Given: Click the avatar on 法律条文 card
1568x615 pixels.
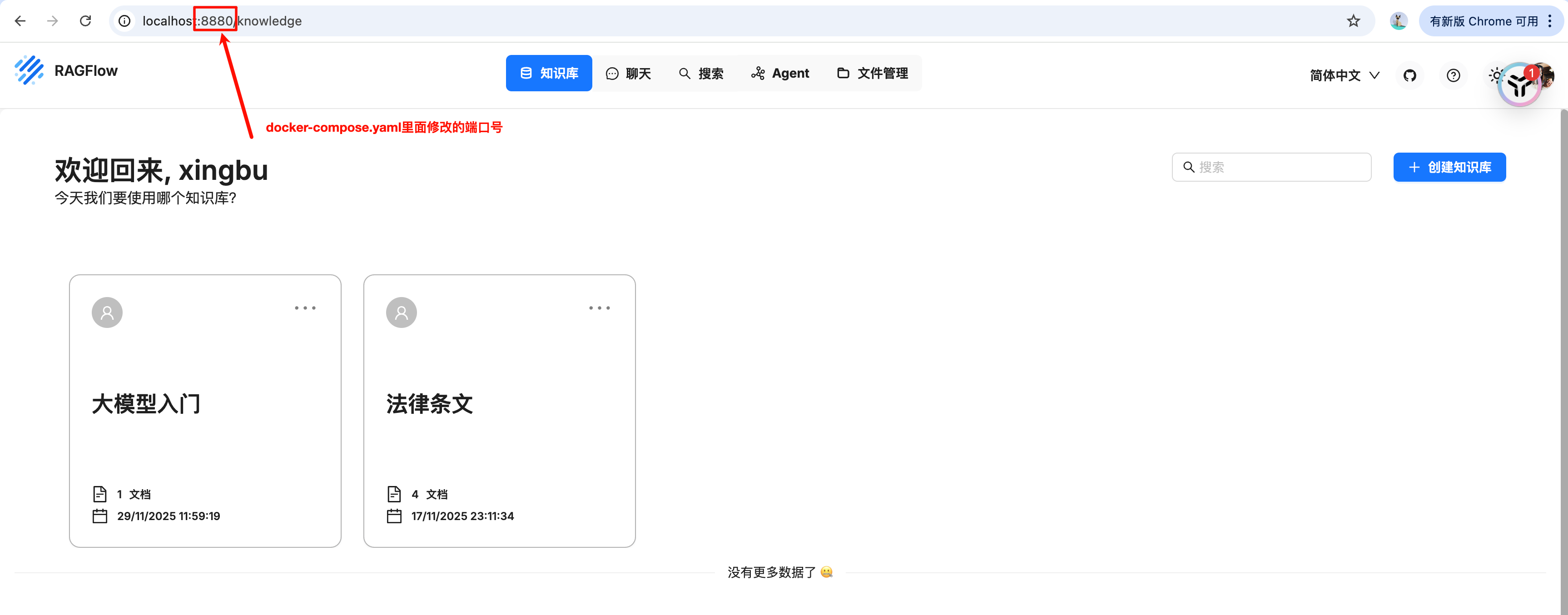Looking at the screenshot, I should [x=401, y=312].
